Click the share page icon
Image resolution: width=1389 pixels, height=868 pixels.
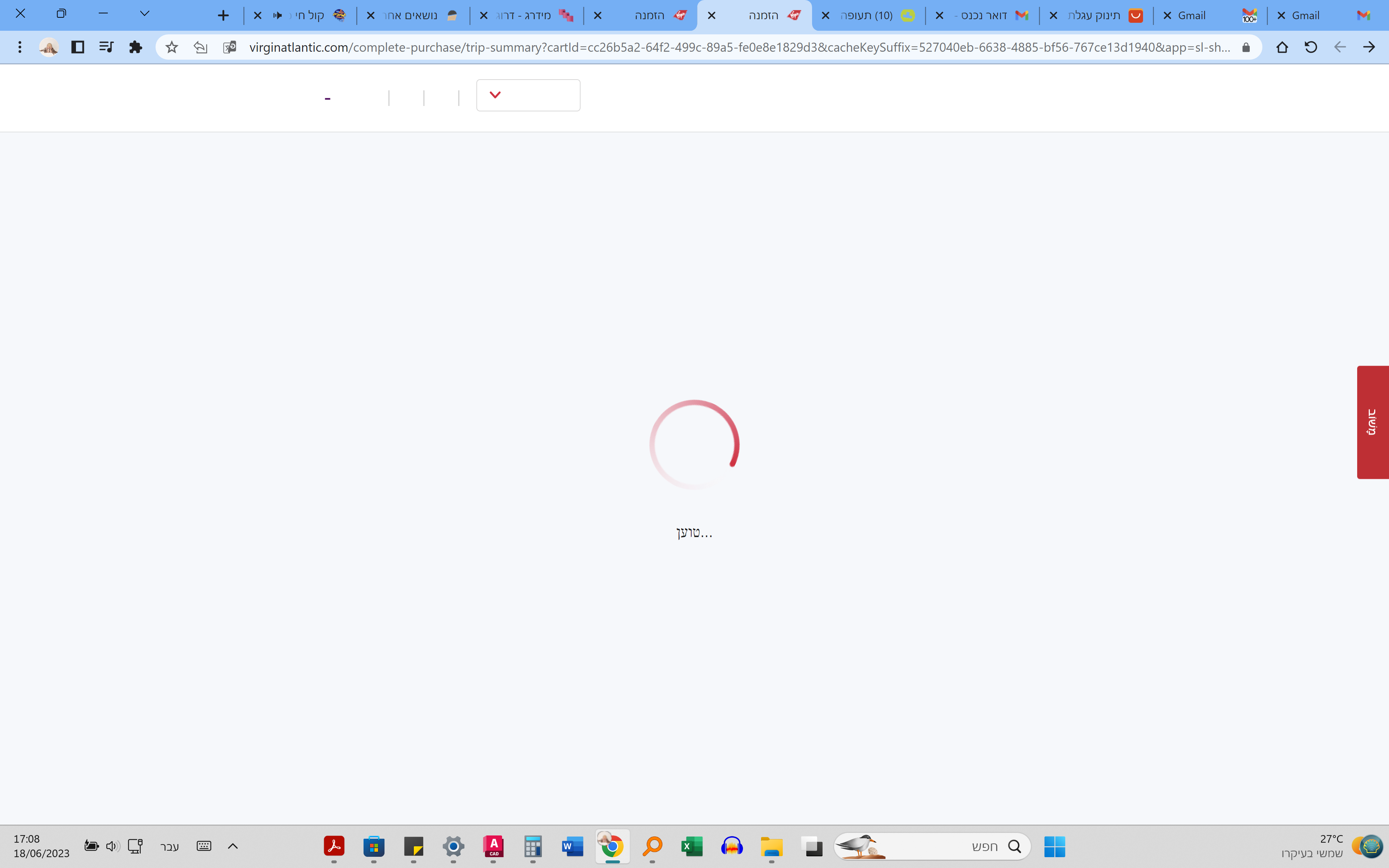[x=200, y=47]
